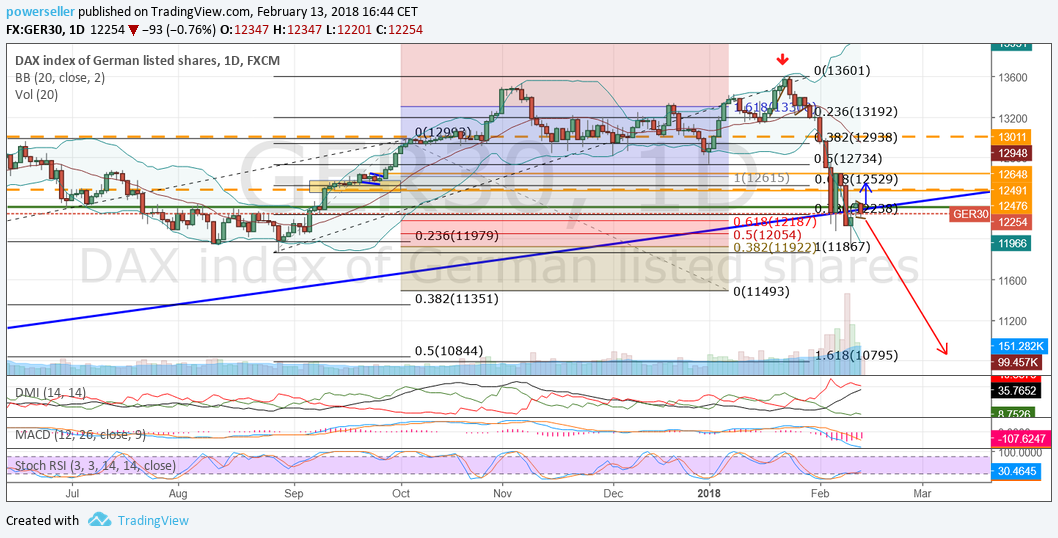Click the 0.236(11979) Fibonacci label
This screenshot has width=1058, height=538.
coord(457,236)
